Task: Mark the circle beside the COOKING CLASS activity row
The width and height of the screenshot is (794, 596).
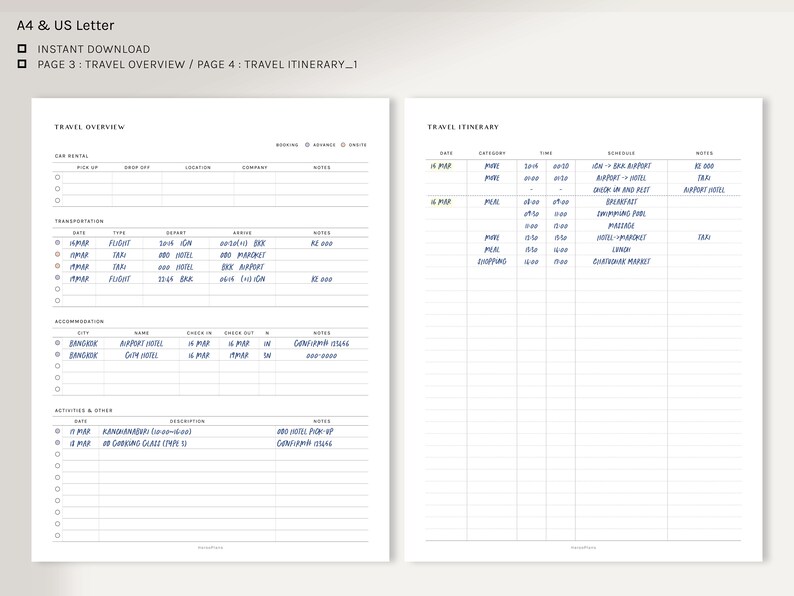Action: (x=58, y=443)
